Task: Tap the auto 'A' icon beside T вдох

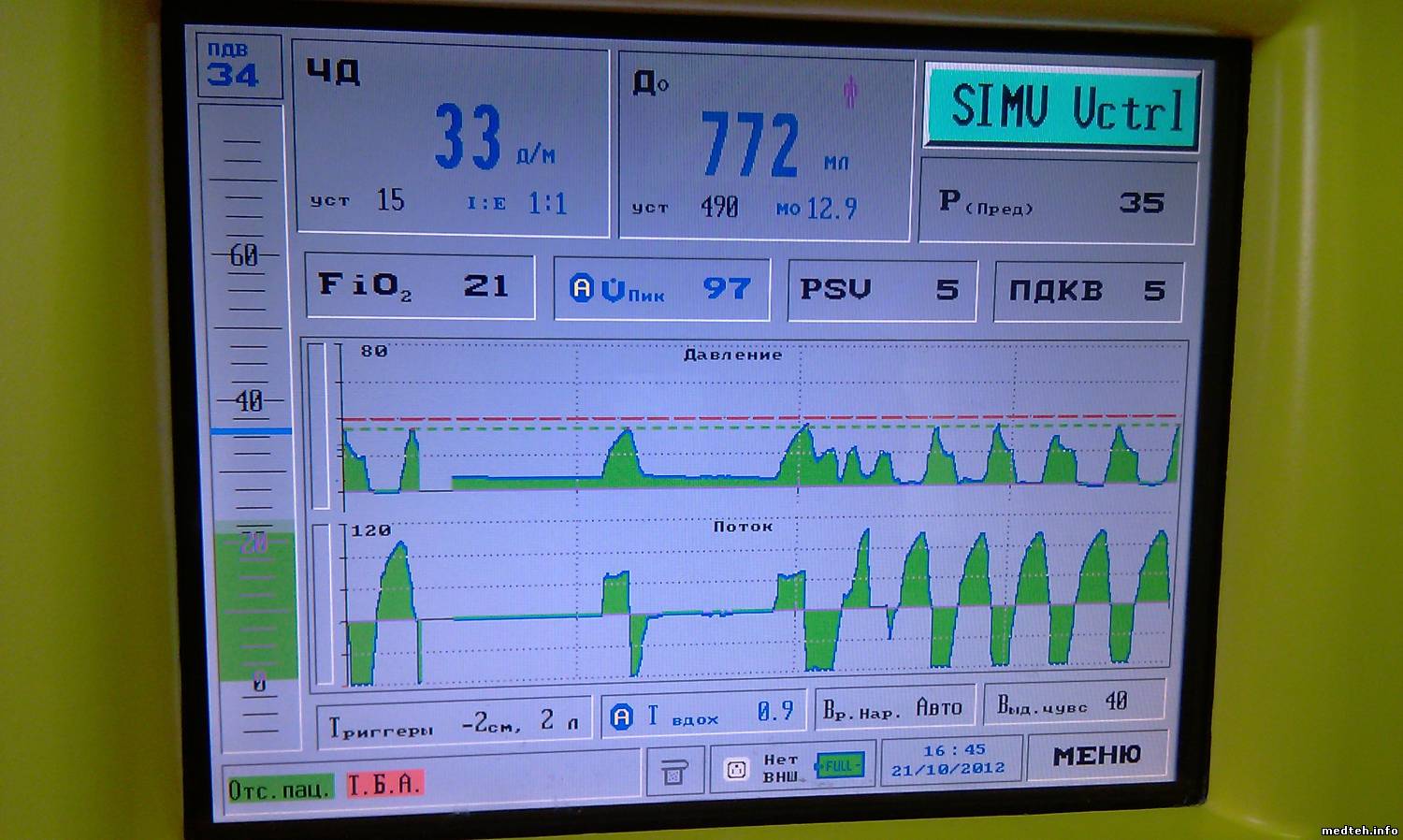Action: (x=621, y=717)
